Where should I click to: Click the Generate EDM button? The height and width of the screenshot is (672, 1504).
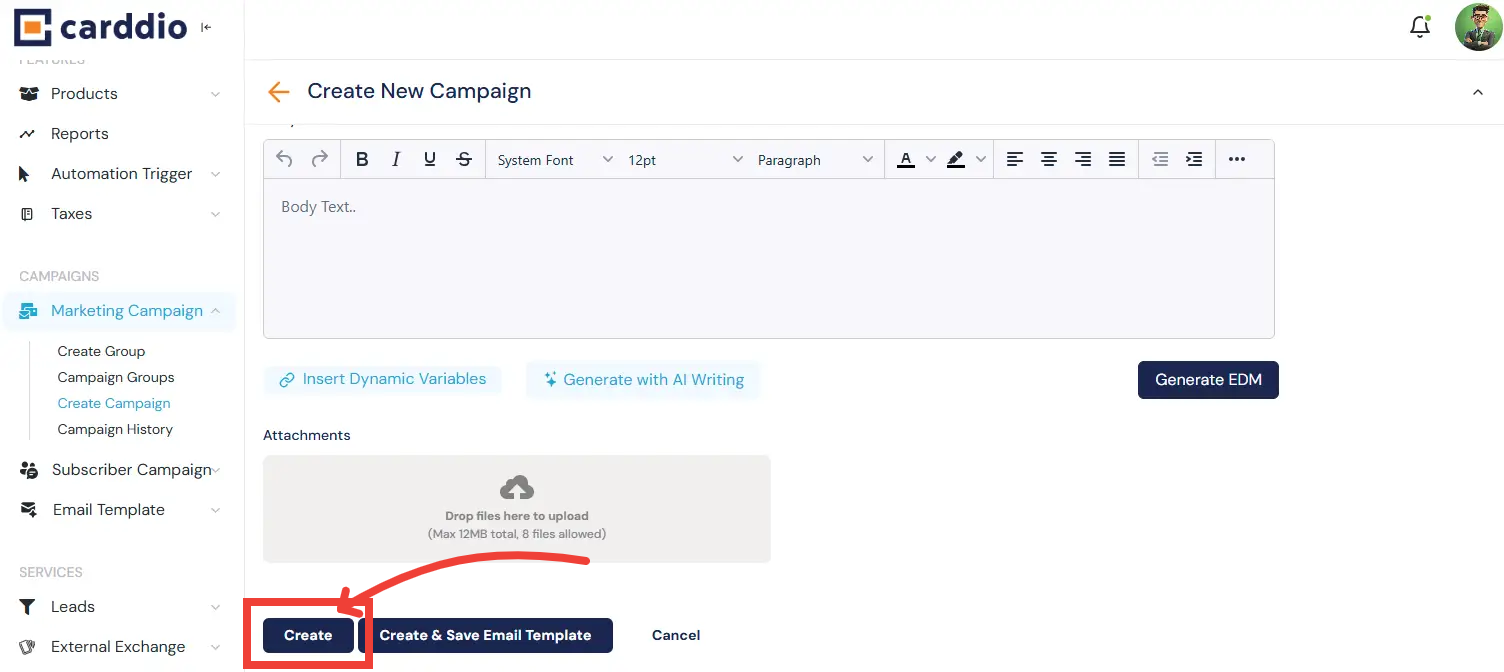tap(1208, 379)
